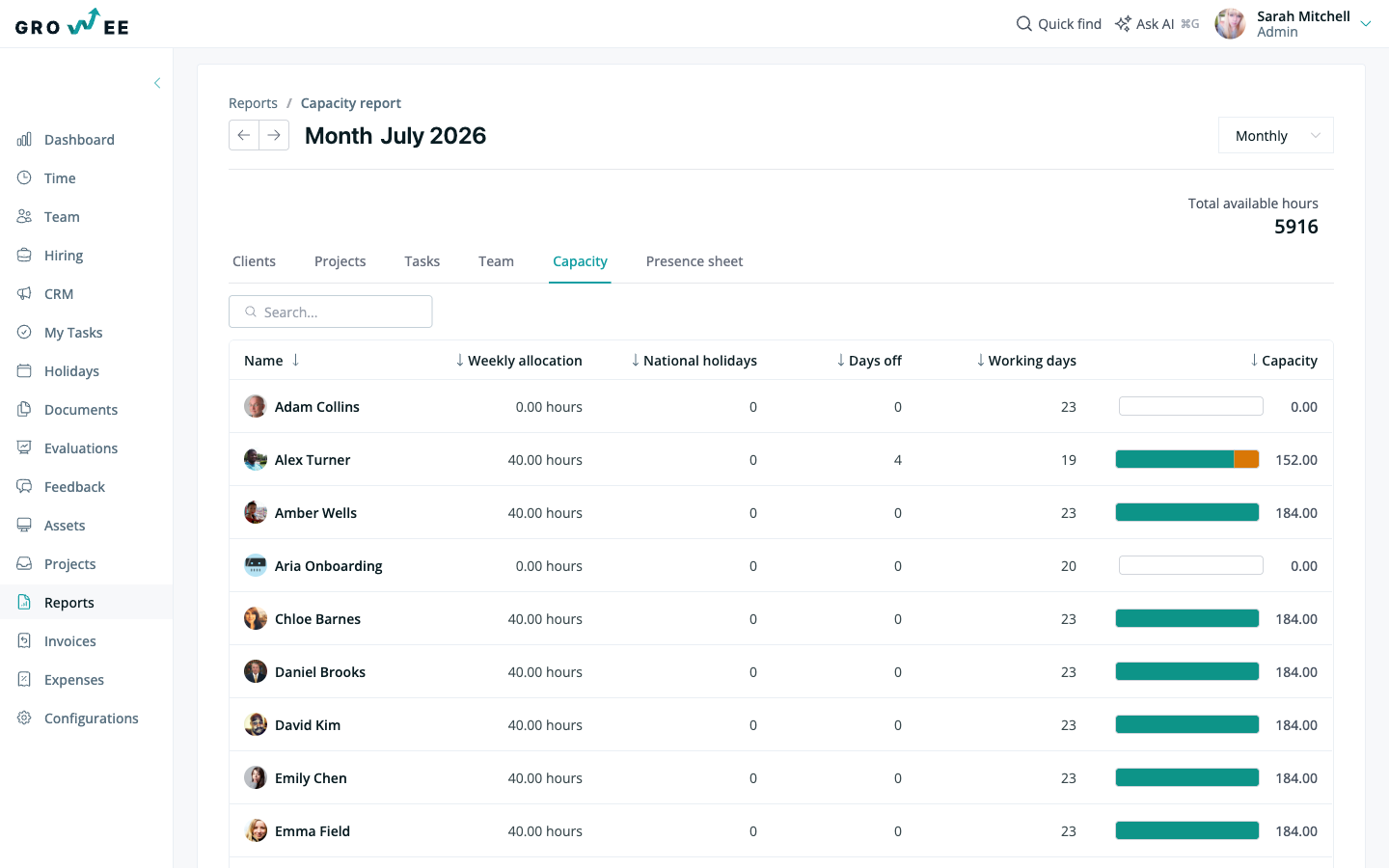
Task: Click the Projects inbox icon in sidebar
Action: pos(24,564)
